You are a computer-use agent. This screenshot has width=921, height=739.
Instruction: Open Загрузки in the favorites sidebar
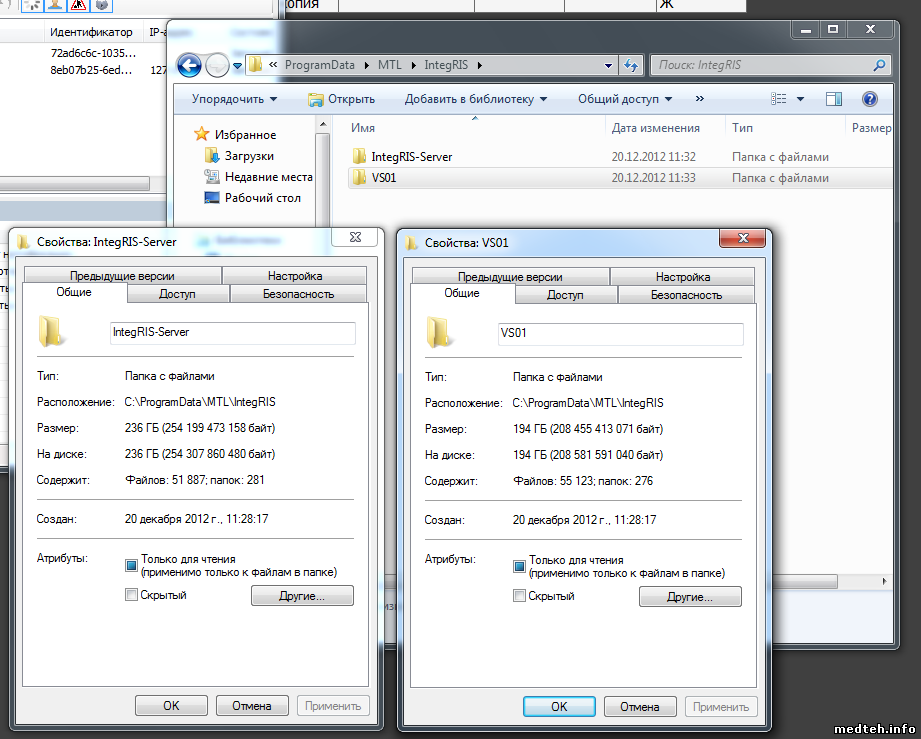coord(249,156)
